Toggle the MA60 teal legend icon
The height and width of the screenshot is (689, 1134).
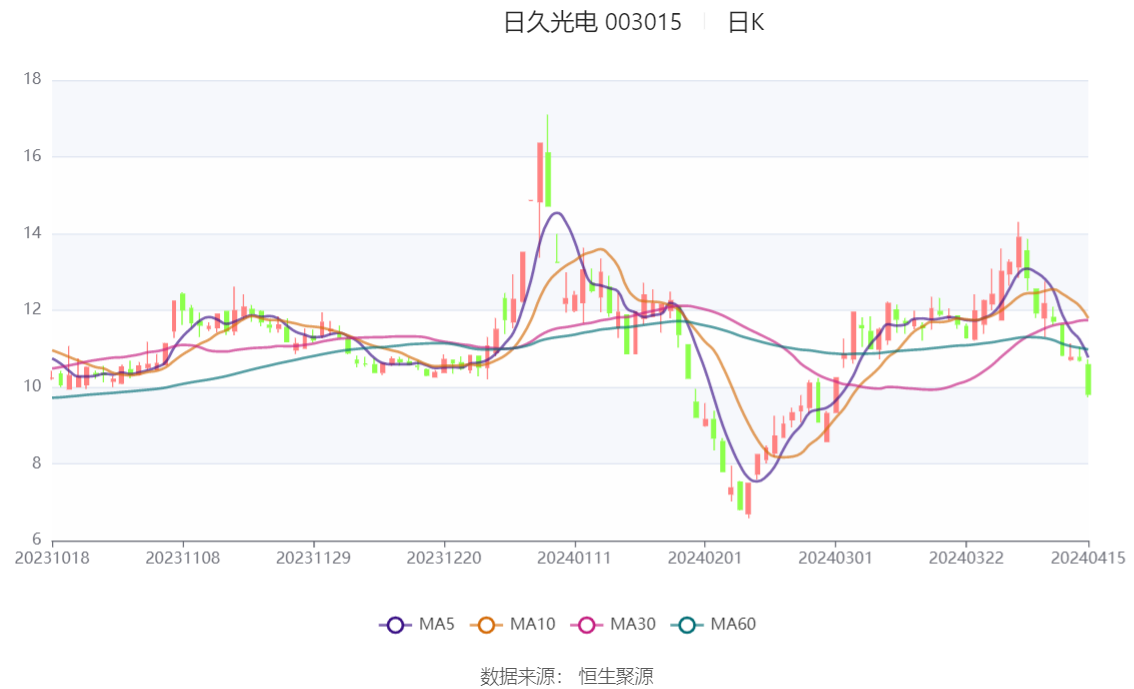687,625
